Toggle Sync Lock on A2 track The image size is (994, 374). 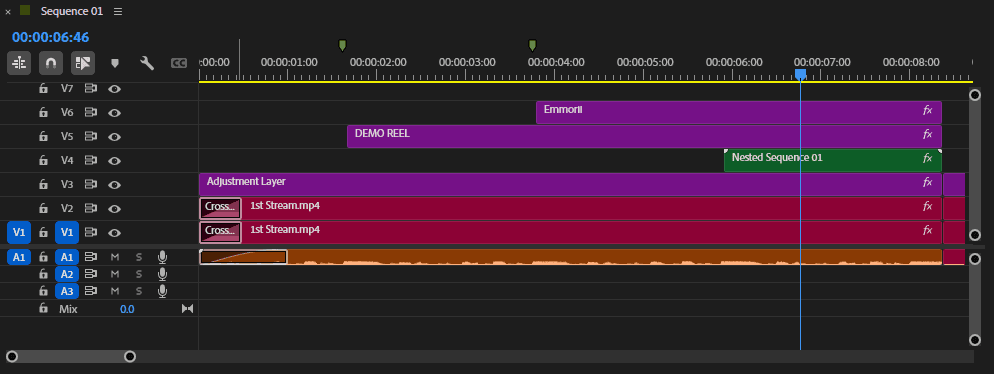coord(91,274)
